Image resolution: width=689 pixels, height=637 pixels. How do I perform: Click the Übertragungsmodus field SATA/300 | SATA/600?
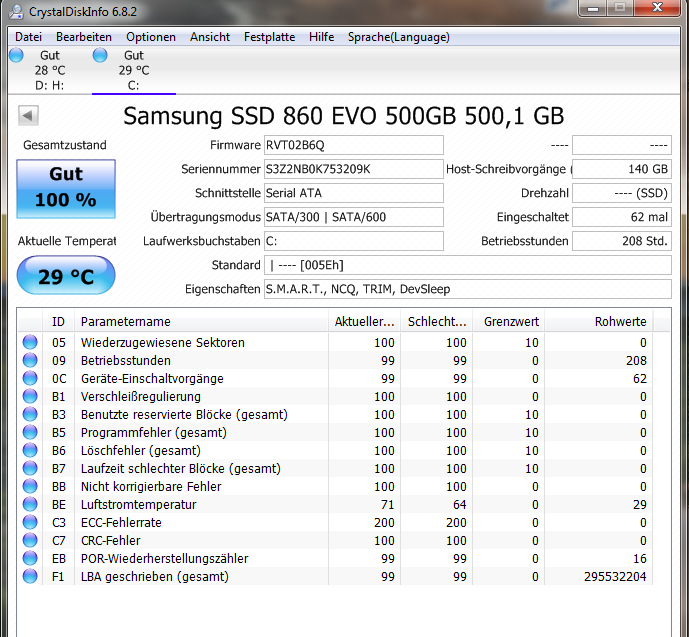[x=353, y=217]
